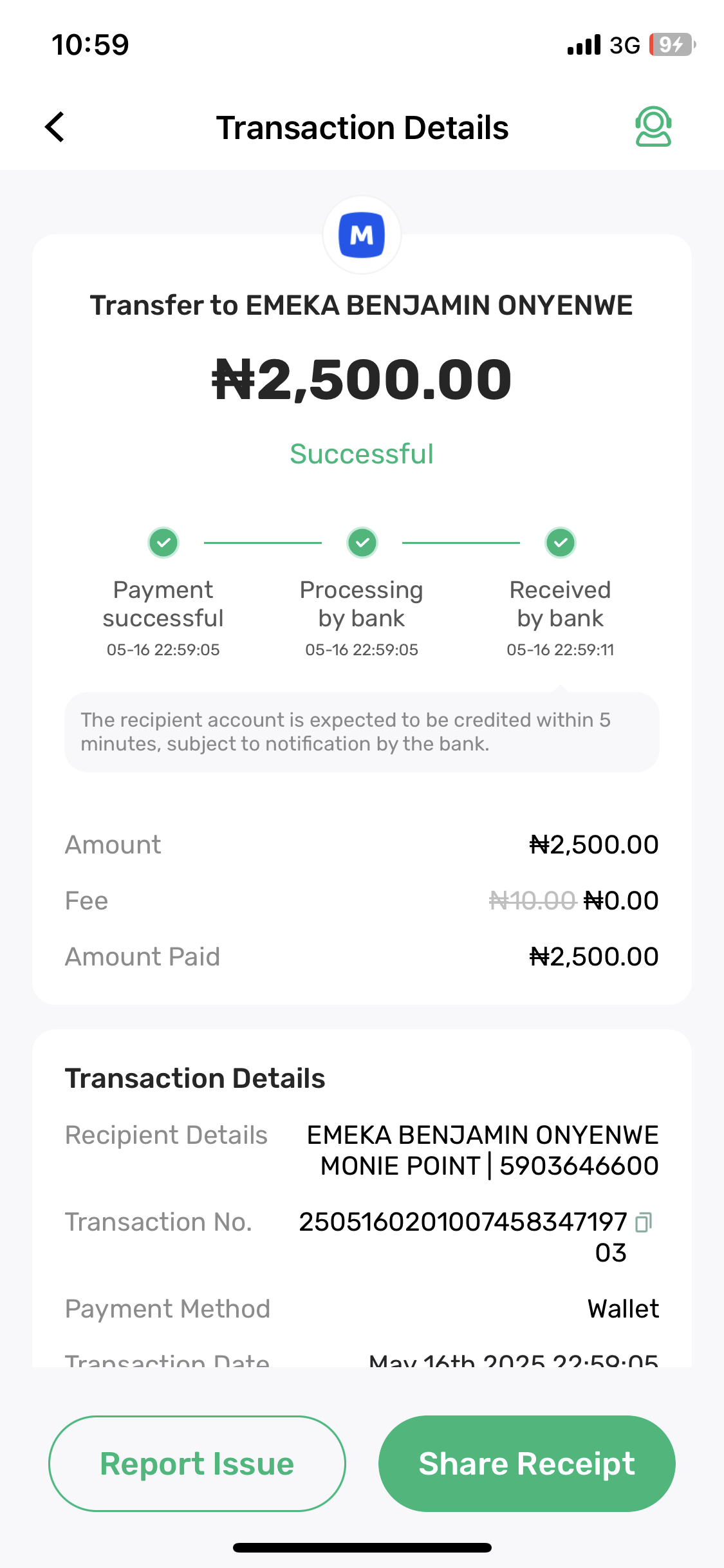Copy the transaction number

pyautogui.click(x=644, y=1222)
